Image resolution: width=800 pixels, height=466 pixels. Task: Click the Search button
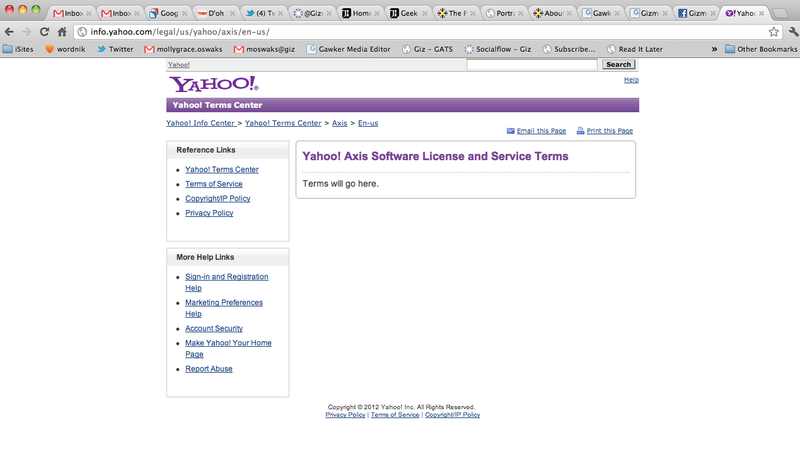(618, 64)
